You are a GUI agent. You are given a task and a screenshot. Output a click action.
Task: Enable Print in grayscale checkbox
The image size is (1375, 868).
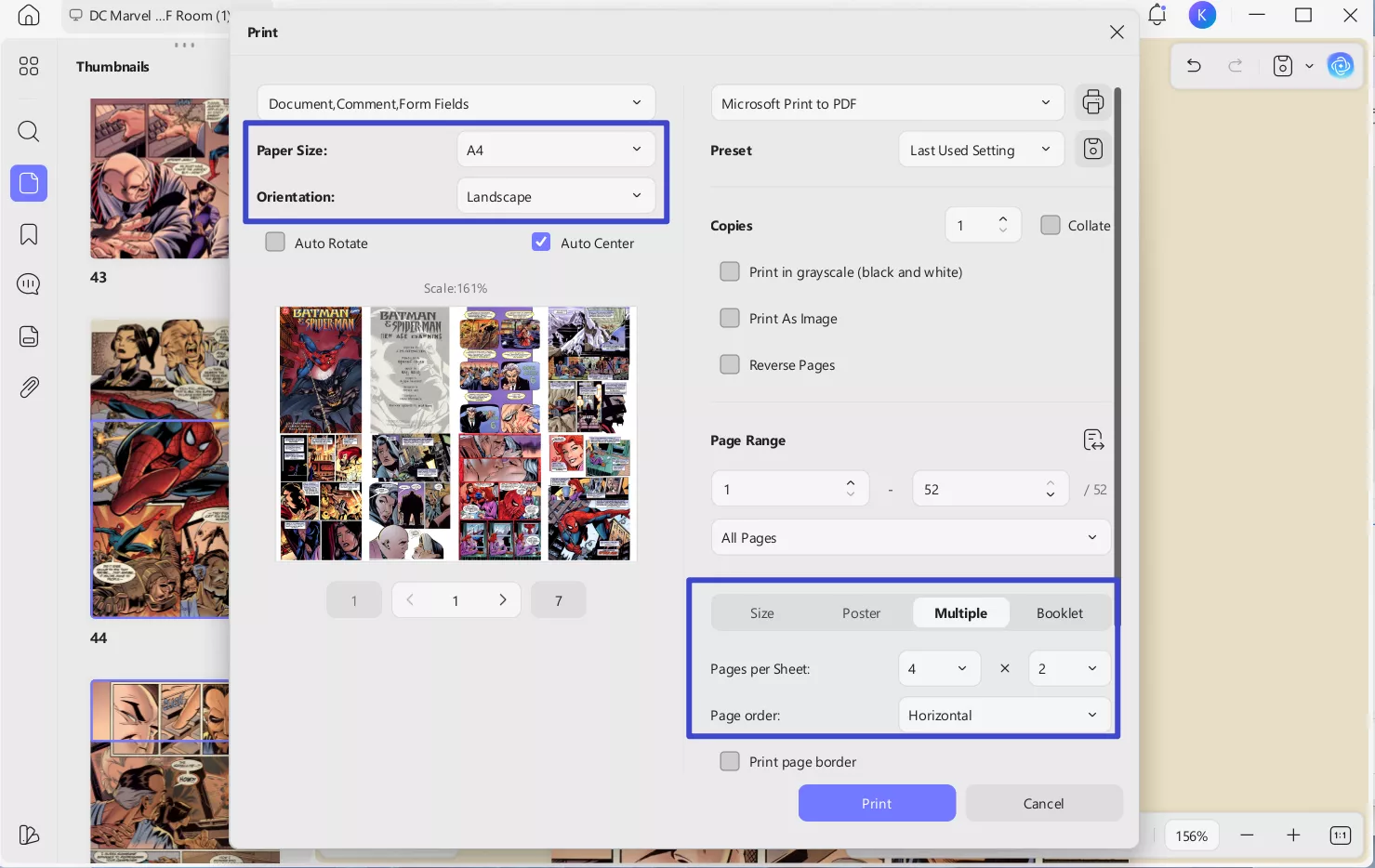pyautogui.click(x=730, y=271)
